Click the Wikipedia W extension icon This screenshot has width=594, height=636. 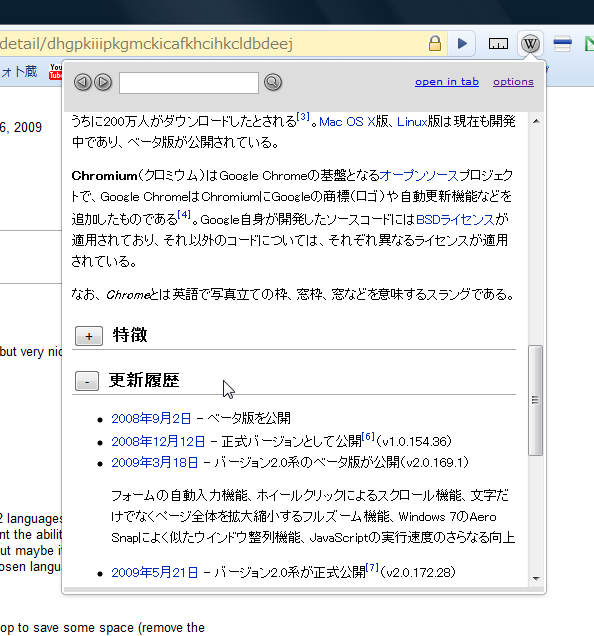(x=530, y=43)
